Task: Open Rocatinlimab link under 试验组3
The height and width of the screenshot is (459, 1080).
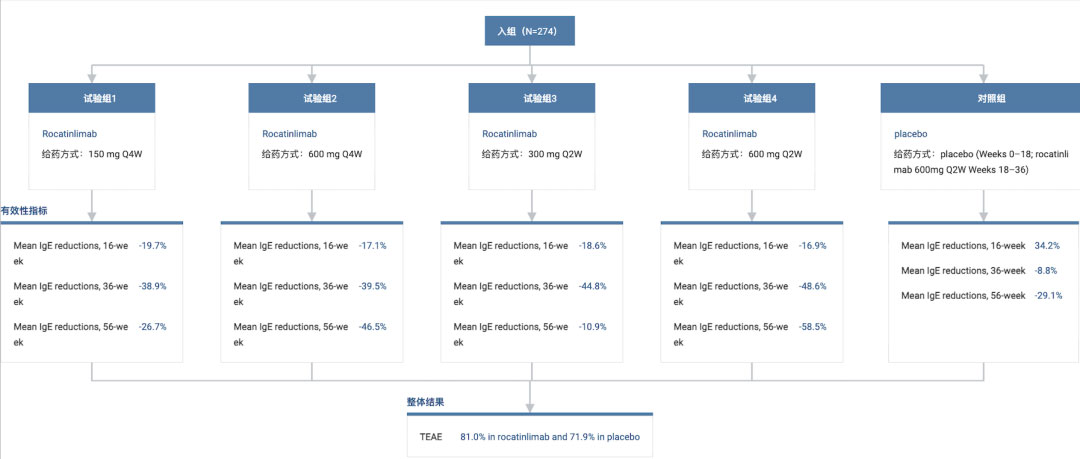Action: pos(509,134)
